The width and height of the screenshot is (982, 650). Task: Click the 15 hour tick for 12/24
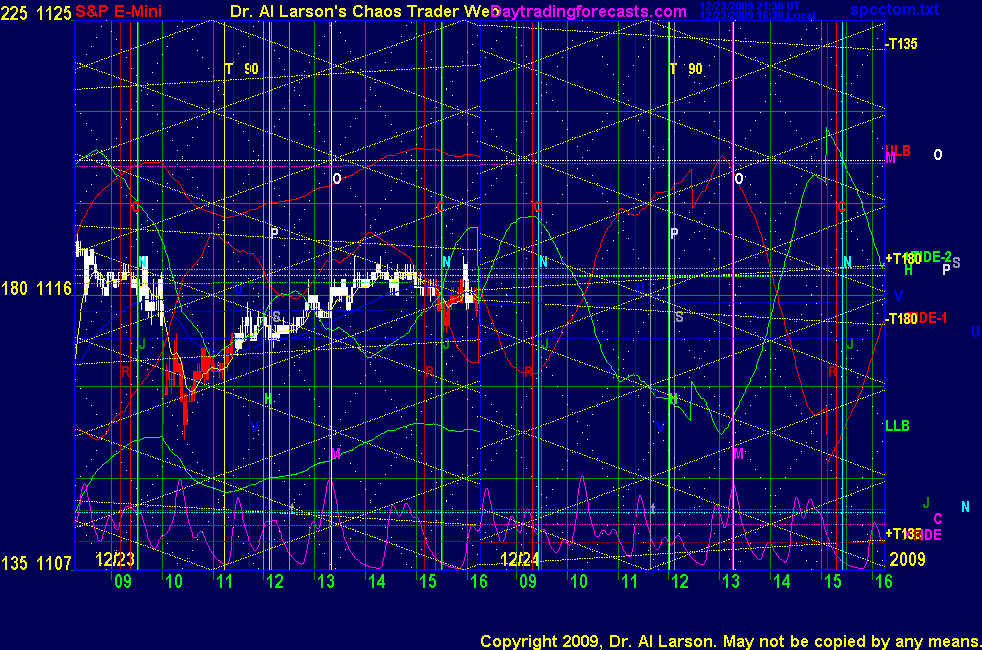833,581
